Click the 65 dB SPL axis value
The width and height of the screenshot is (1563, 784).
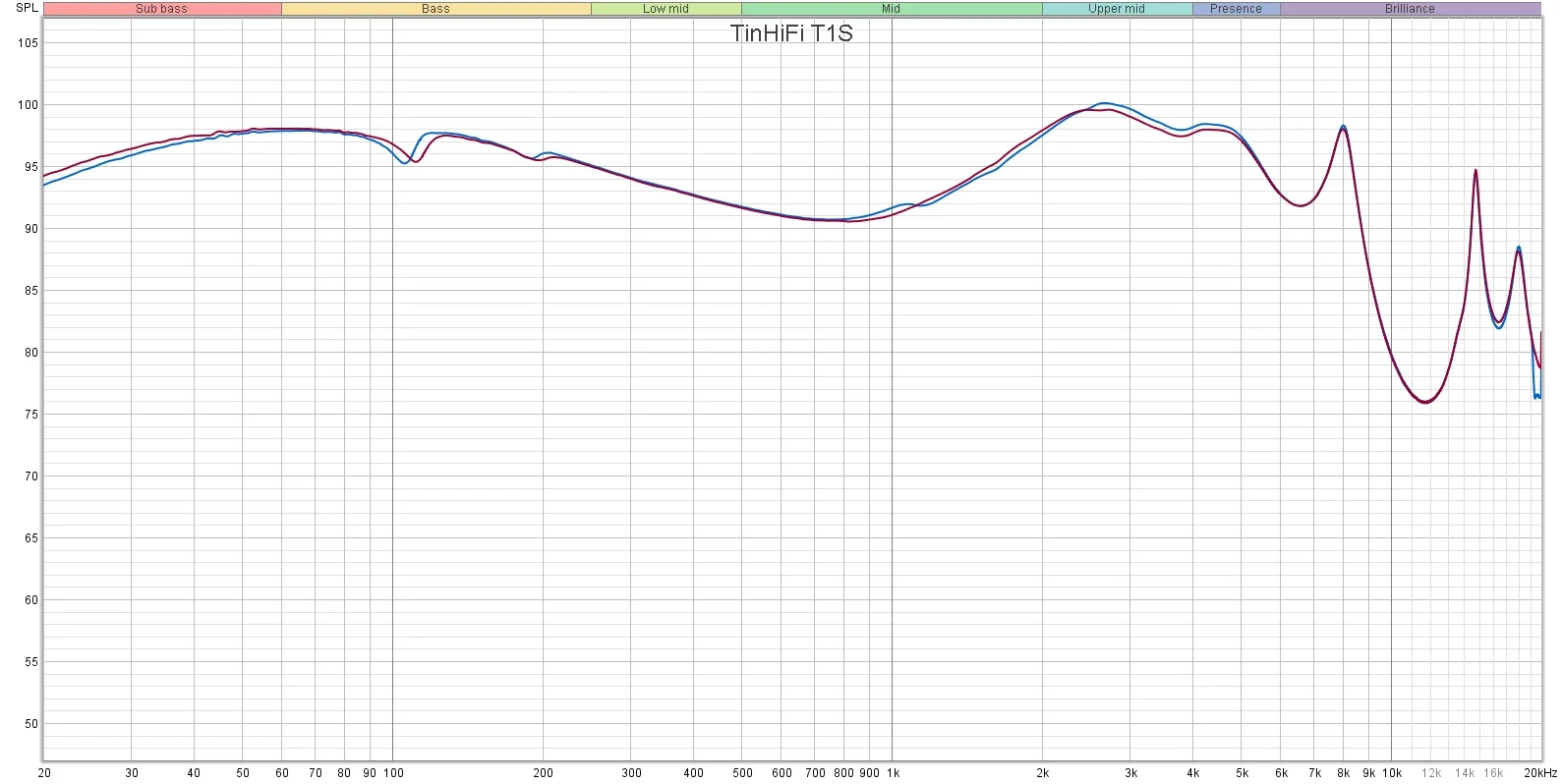[30, 538]
